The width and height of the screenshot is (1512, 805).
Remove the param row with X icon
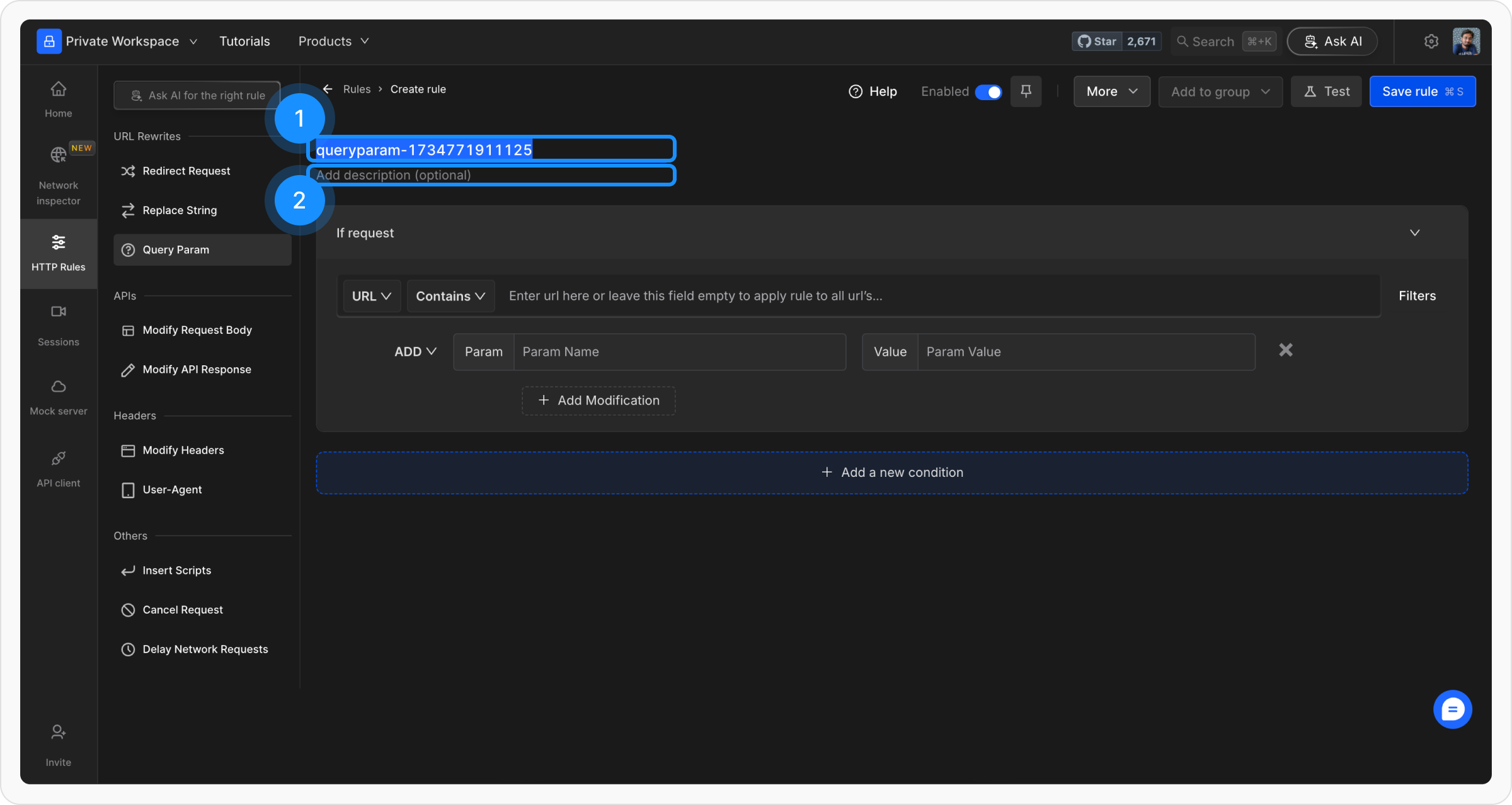tap(1285, 350)
